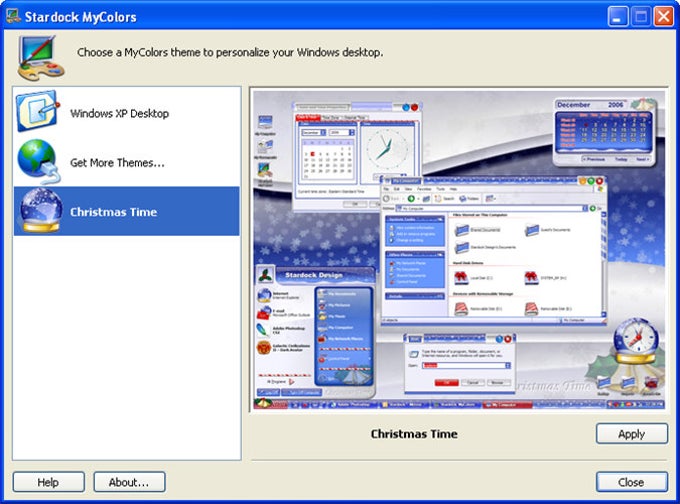Click the MyColors palette icon in header
This screenshot has height=504, width=680.
coord(41,58)
